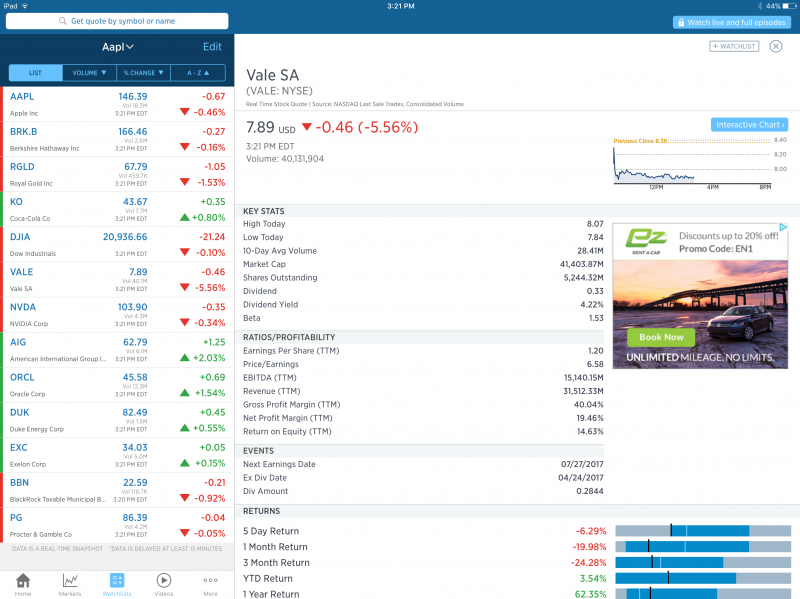
Task: Click Edit on the watchlist header
Action: click(212, 47)
